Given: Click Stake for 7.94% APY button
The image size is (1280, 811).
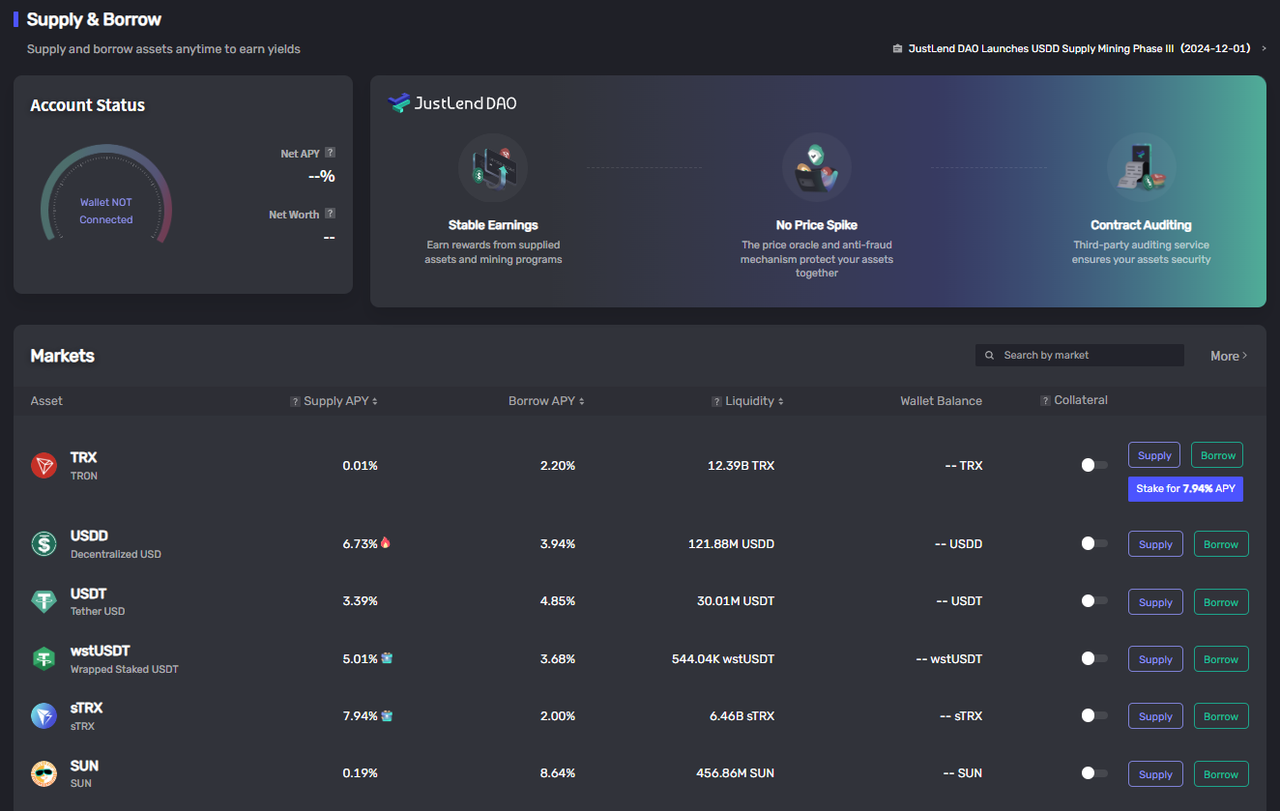Looking at the screenshot, I should pos(1185,488).
